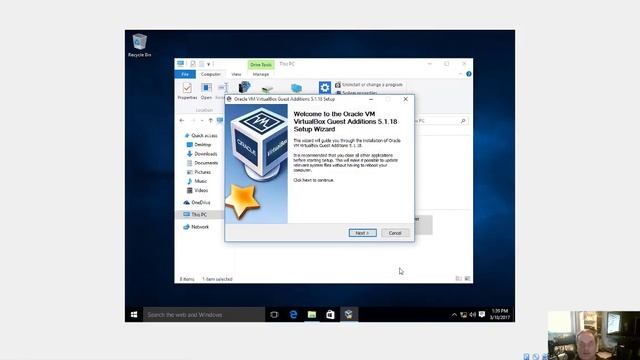Screen dimensions: 640x360
Task: Click the Search the web and Windows box
Action: pyautogui.click(x=204, y=314)
